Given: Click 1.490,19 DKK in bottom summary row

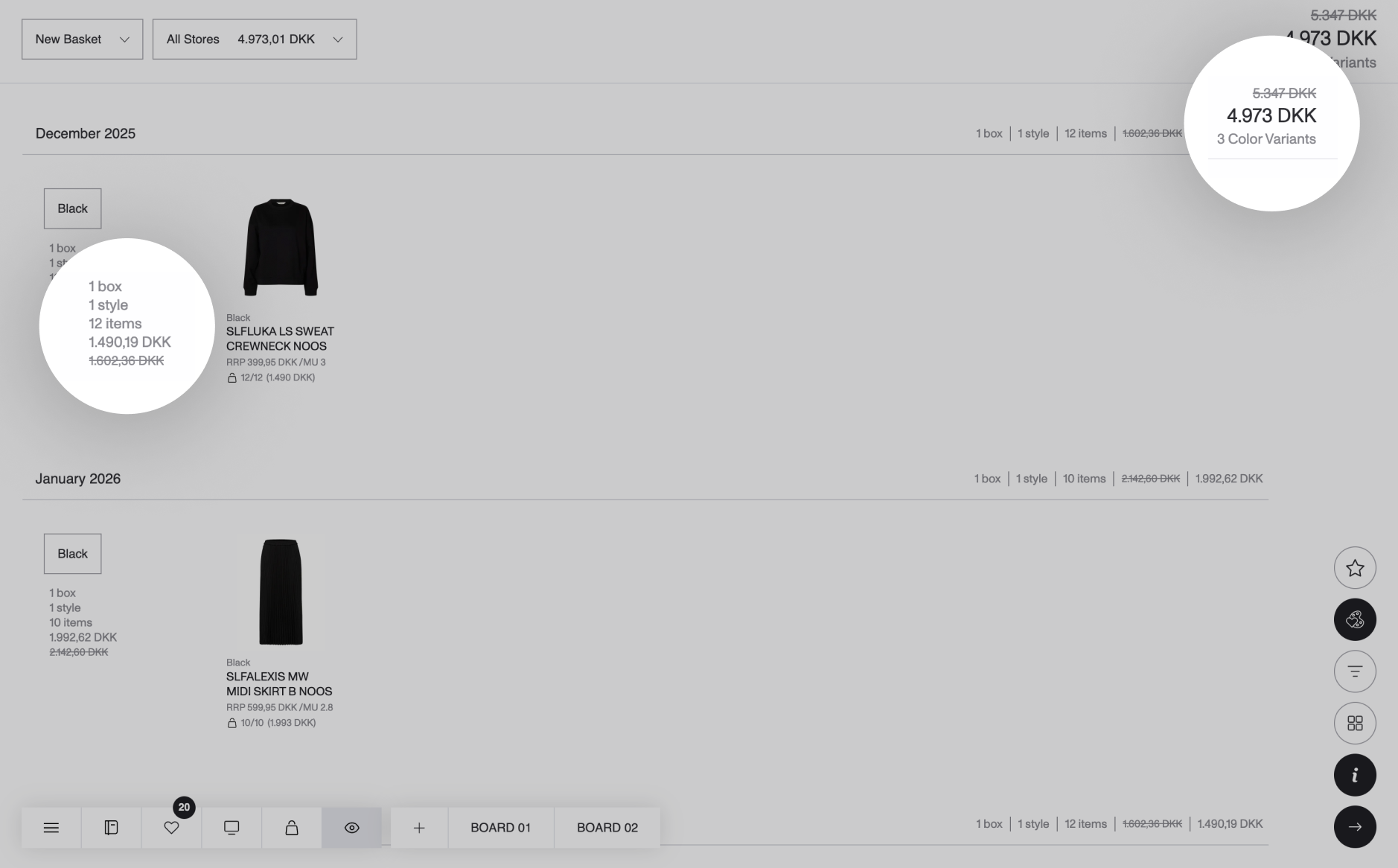Looking at the screenshot, I should (x=1230, y=824).
